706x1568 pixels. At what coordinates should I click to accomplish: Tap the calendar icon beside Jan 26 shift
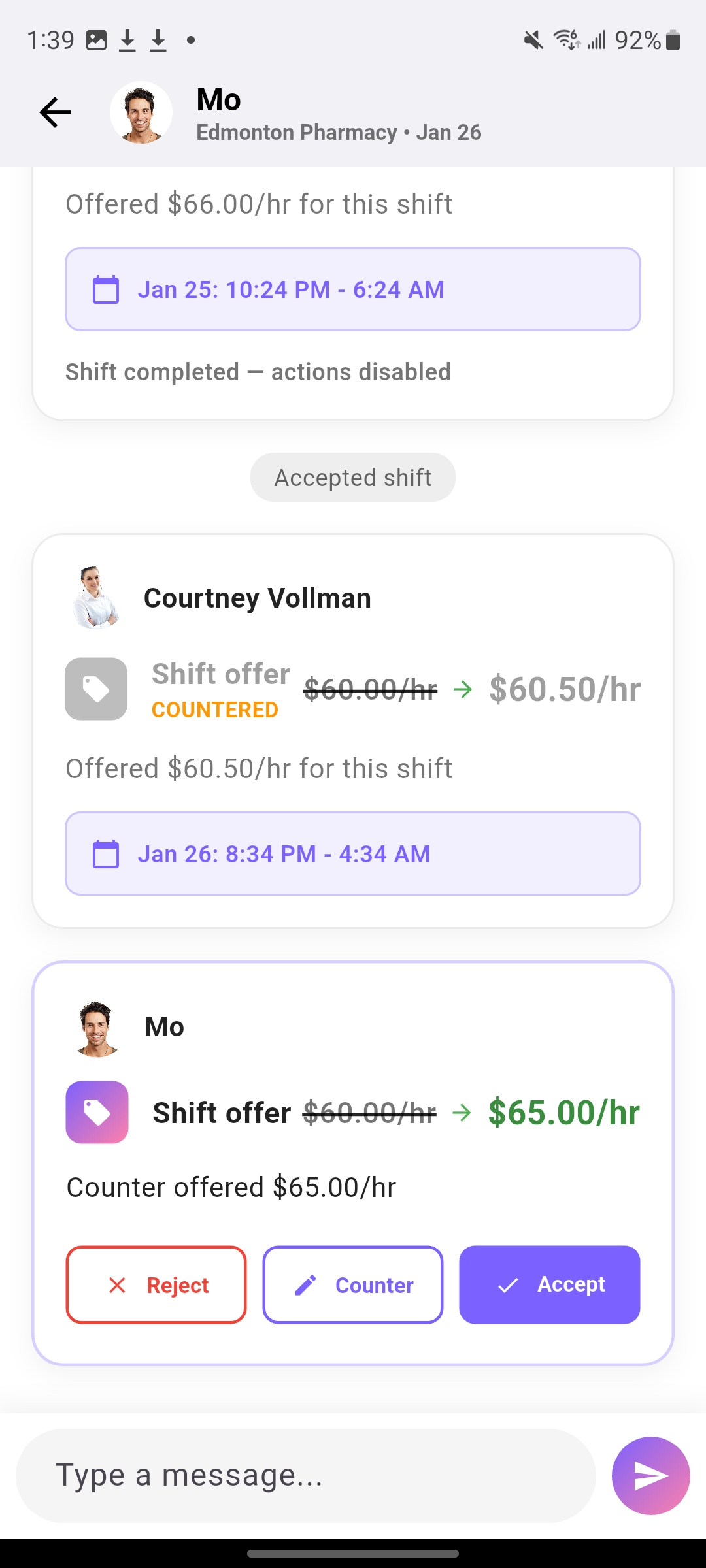click(x=106, y=853)
